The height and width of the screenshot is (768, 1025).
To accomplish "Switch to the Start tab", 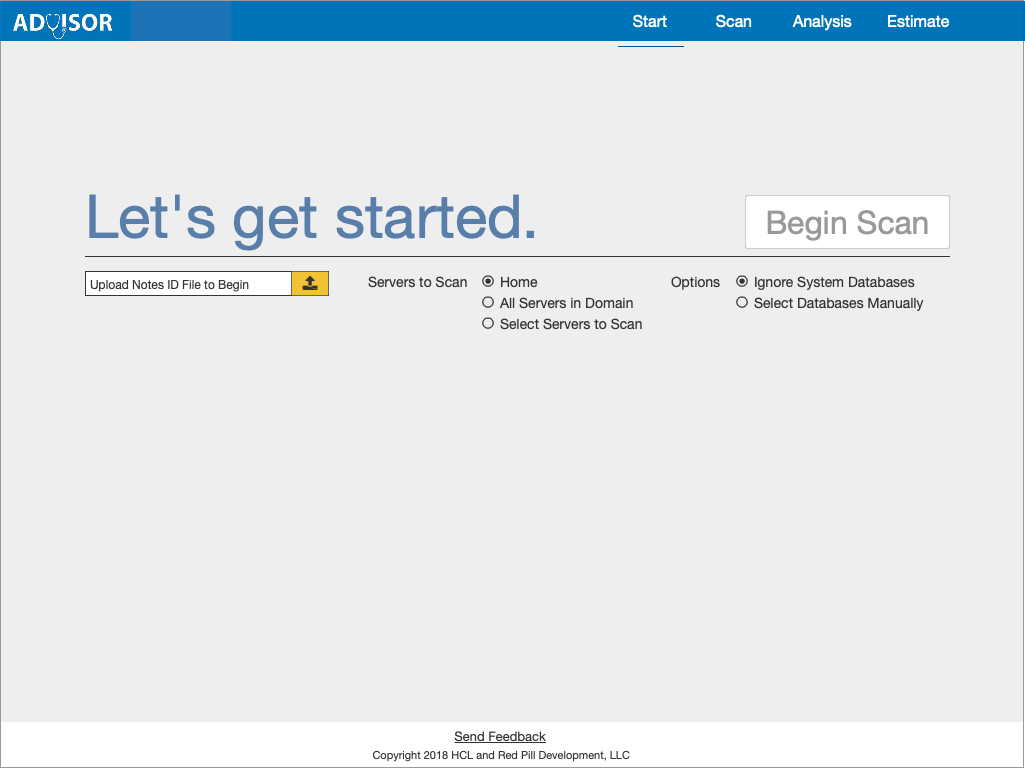I will click(650, 21).
